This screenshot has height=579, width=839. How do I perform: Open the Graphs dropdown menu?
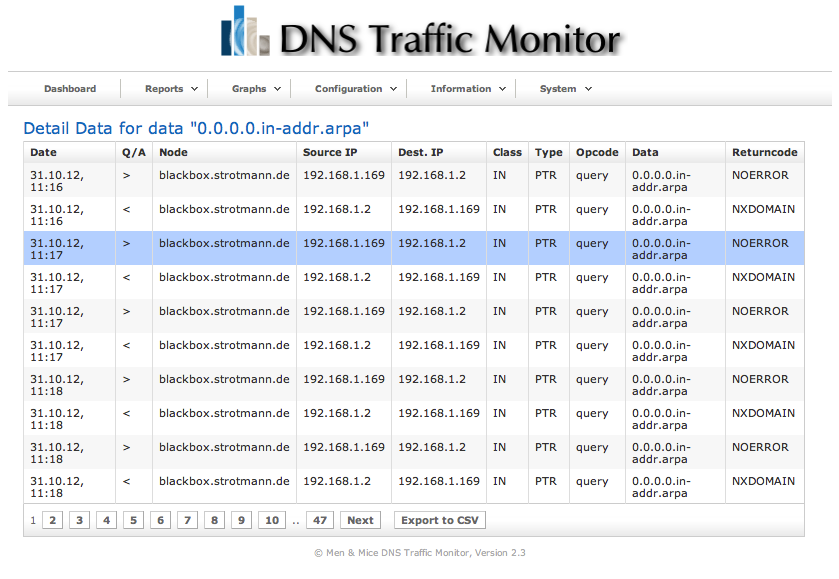pos(255,88)
